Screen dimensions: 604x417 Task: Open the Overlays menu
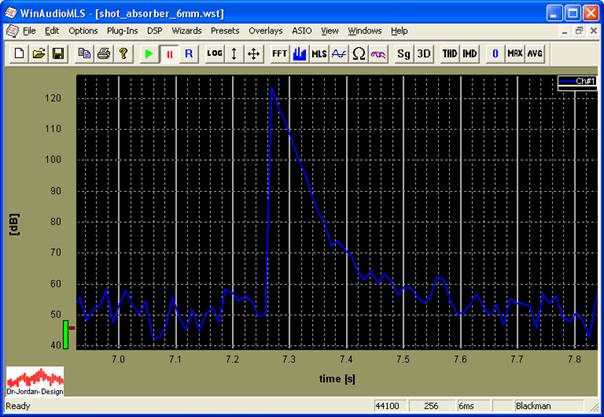[x=265, y=31]
